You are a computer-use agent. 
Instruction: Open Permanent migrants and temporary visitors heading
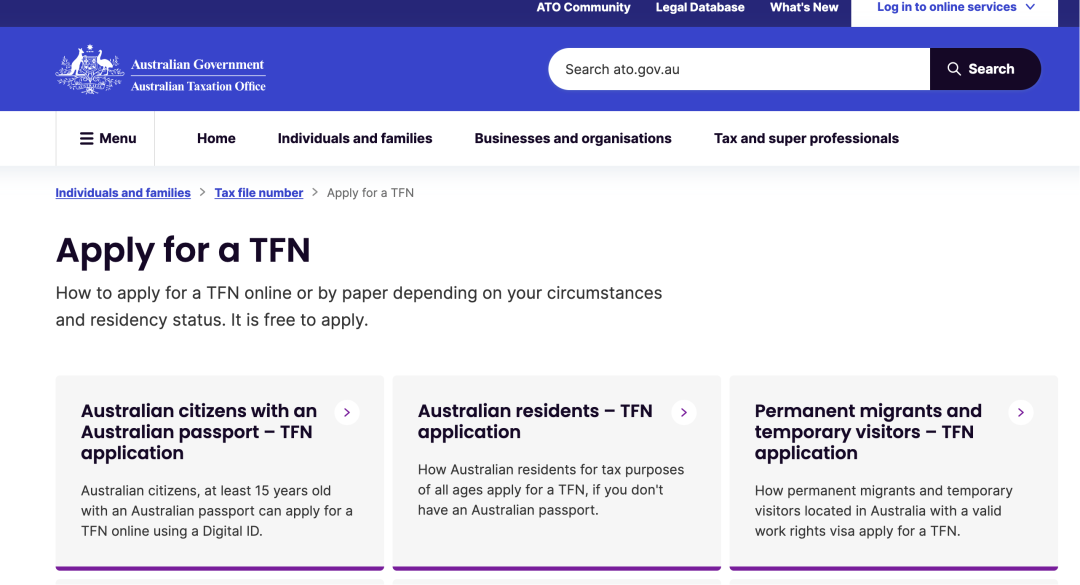tap(868, 432)
